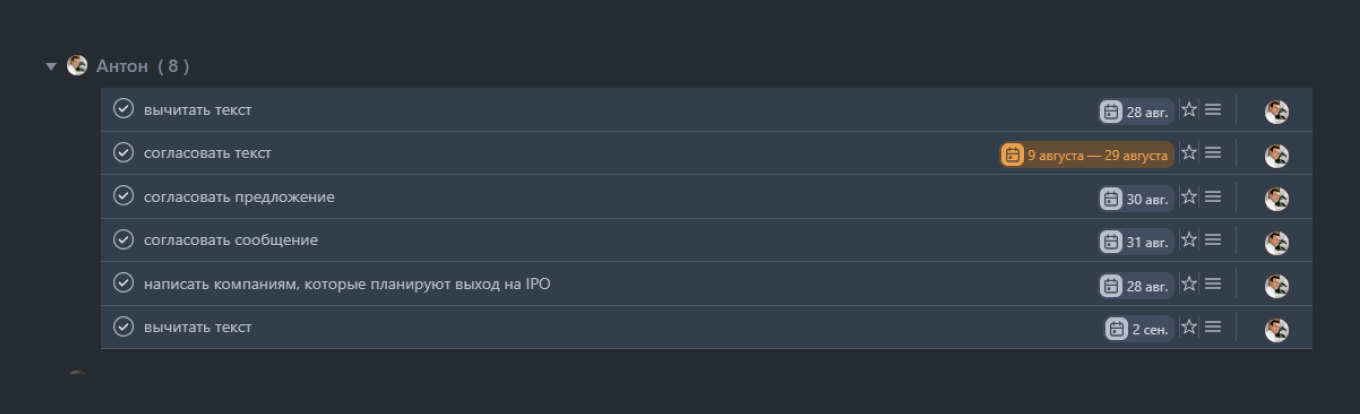This screenshot has width=1360, height=414.
Task: Add 'согласовать сообщение' to favorites with star
Action: tap(1189, 240)
